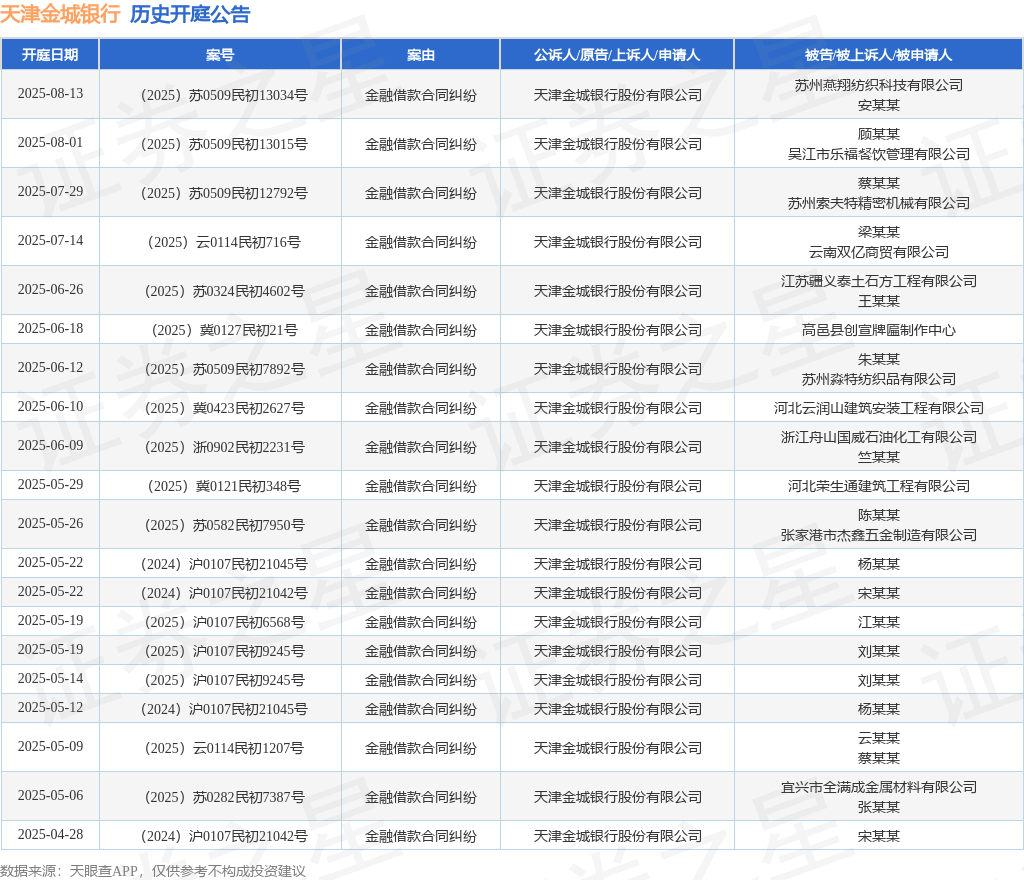1024x880 pixels.
Task: Click defendant 宜兴市全满成金属材料有限公司
Action: click(x=878, y=787)
